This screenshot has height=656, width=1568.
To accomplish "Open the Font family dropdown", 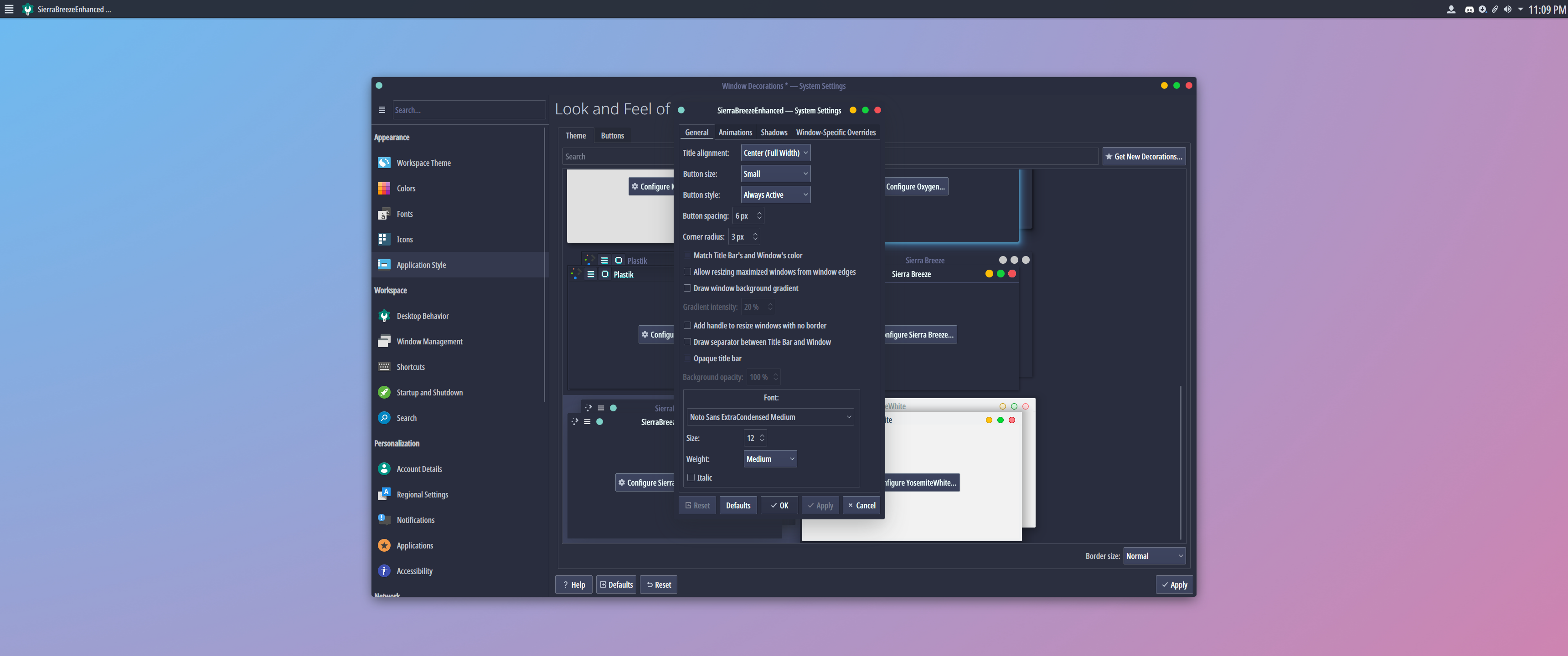I will pyautogui.click(x=771, y=417).
